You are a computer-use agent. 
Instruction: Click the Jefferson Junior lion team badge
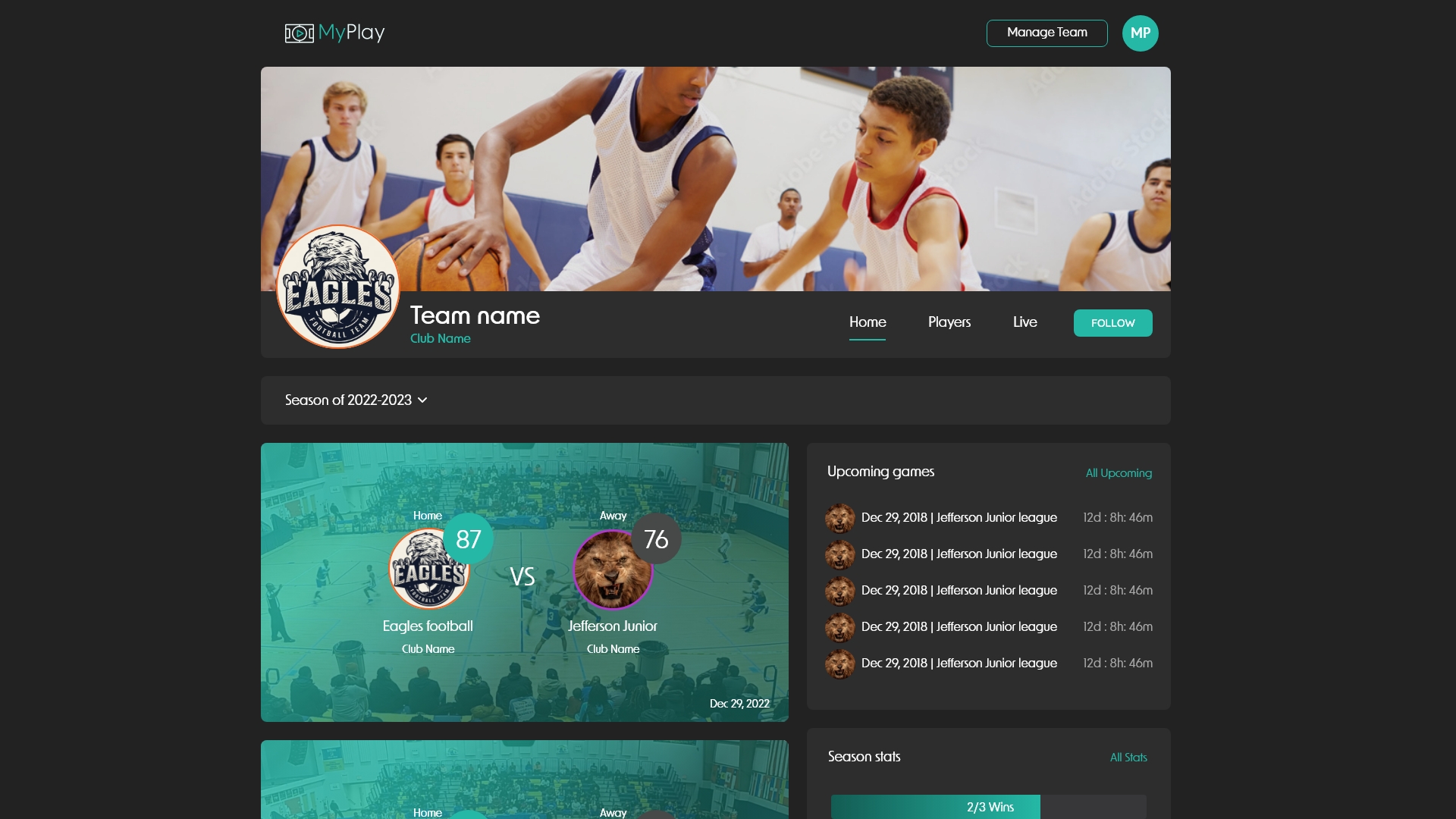click(x=613, y=570)
